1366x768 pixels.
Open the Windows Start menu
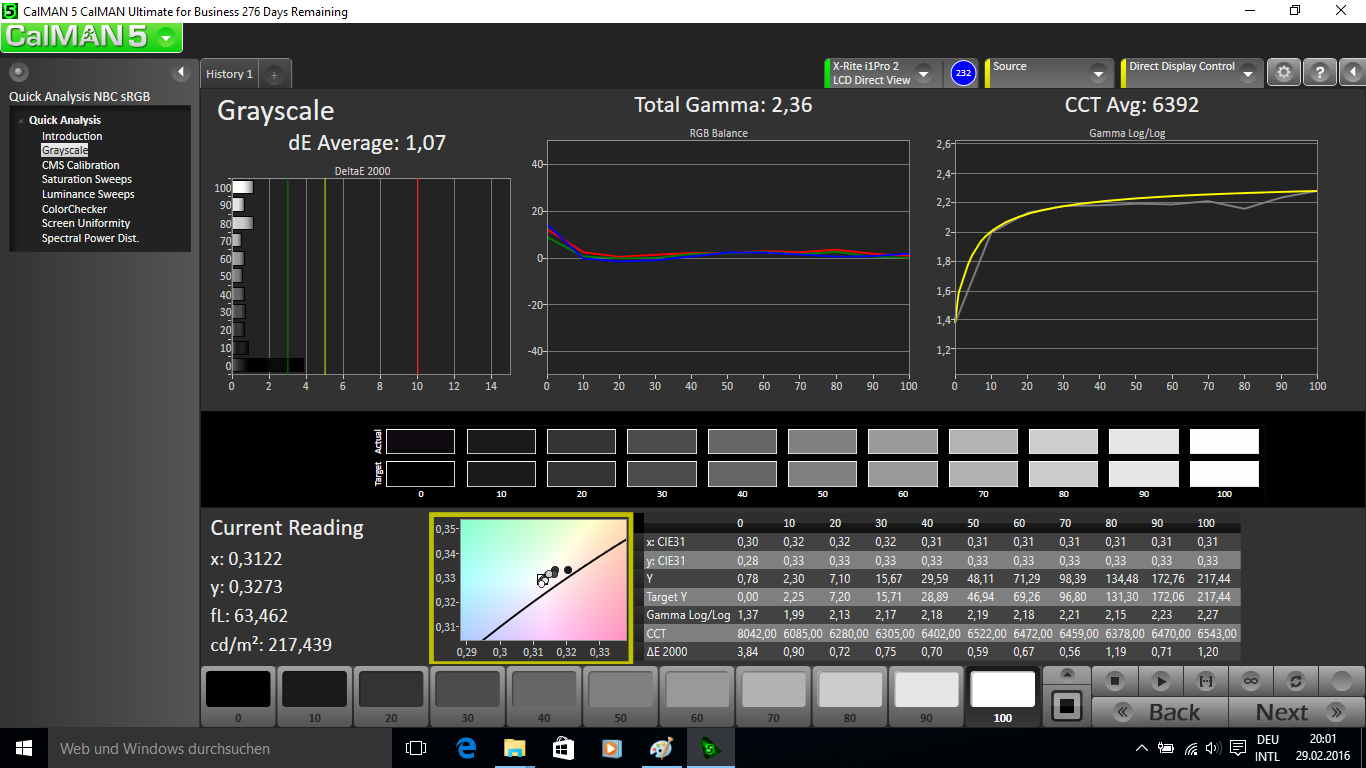[23, 748]
